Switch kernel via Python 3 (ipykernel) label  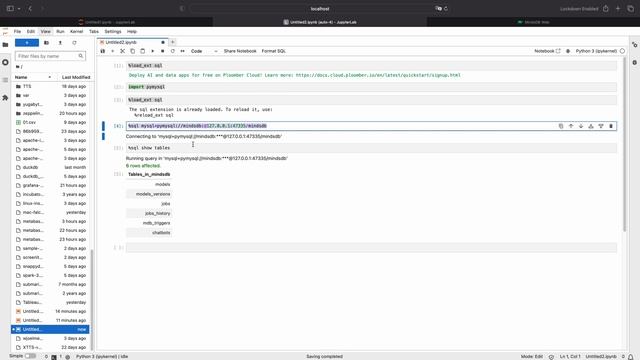coord(596,51)
